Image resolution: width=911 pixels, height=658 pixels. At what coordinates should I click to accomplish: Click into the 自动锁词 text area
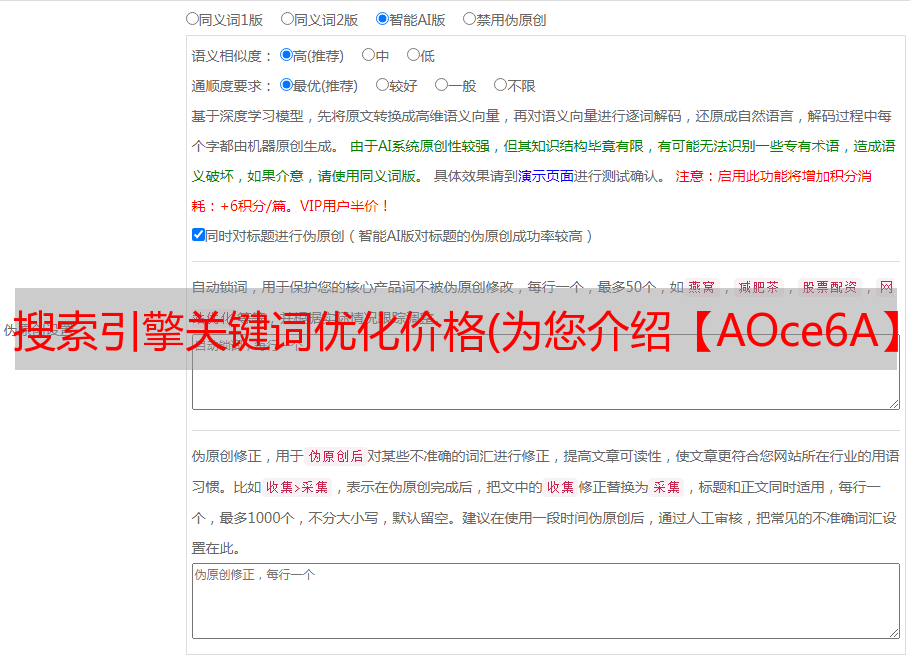pyautogui.click(x=546, y=372)
